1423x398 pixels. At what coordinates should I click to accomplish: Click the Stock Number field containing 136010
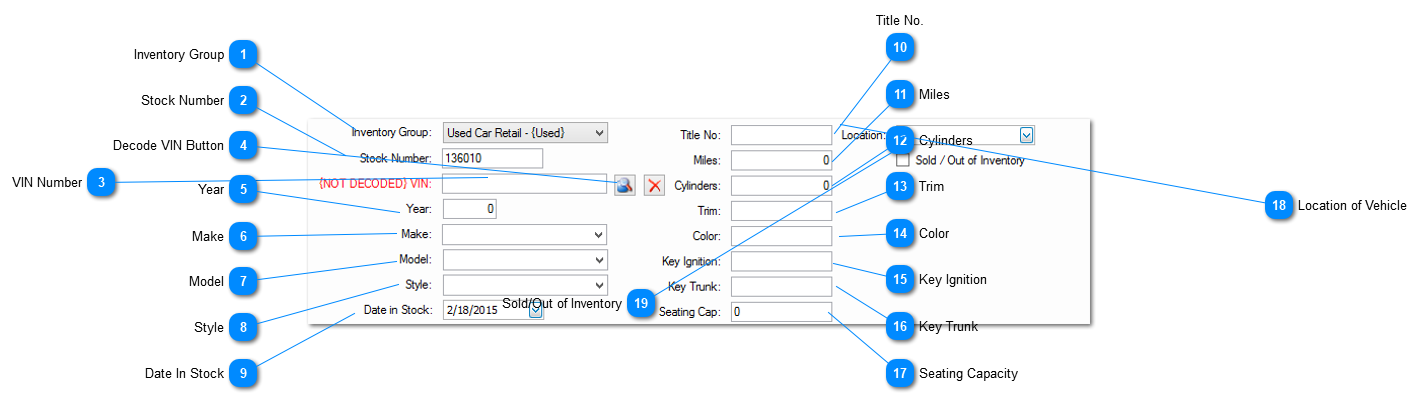pyautogui.click(x=492, y=158)
